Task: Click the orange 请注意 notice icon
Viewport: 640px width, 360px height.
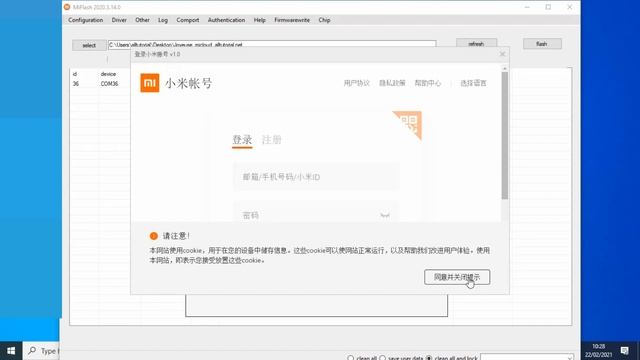Action: pos(153,236)
